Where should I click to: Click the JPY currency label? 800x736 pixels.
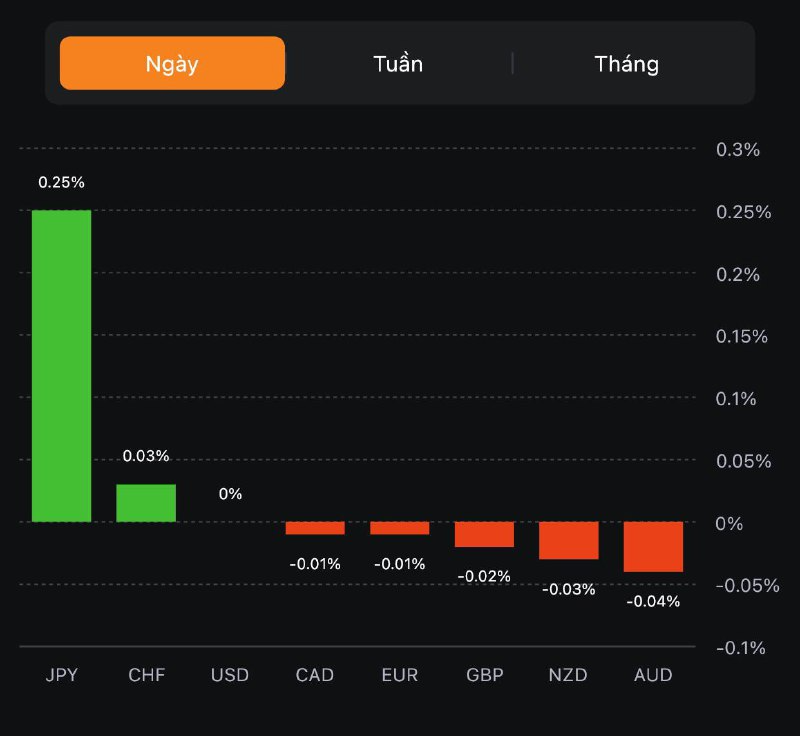61,675
